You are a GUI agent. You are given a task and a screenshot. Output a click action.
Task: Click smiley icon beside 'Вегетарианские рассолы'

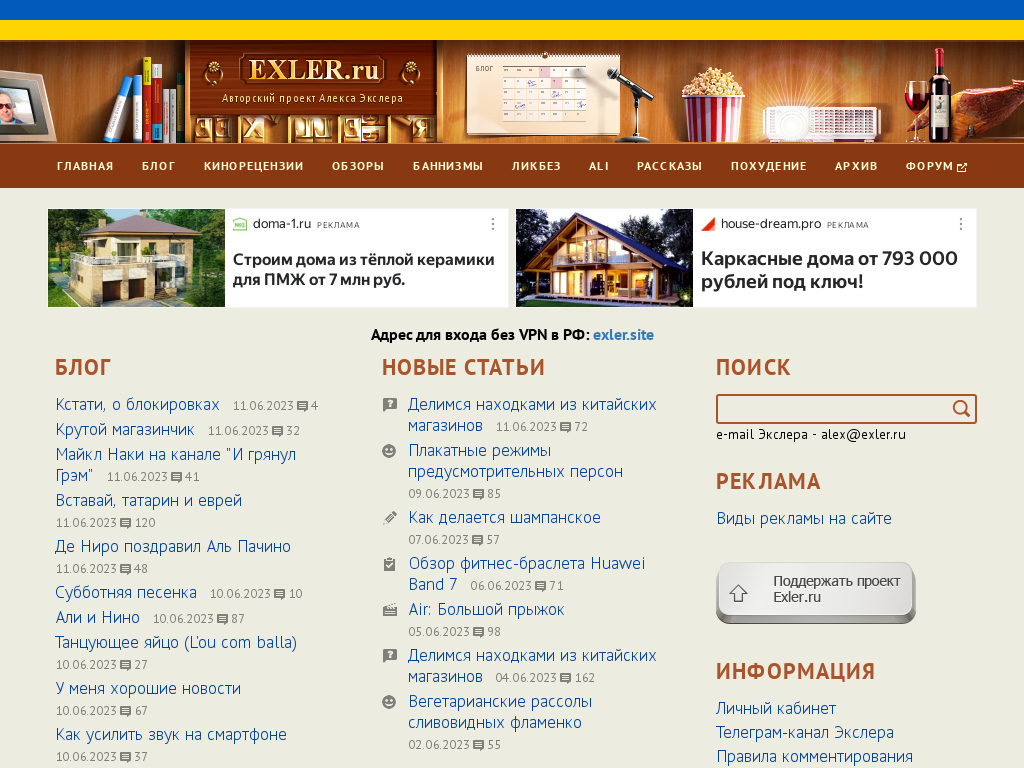click(389, 702)
